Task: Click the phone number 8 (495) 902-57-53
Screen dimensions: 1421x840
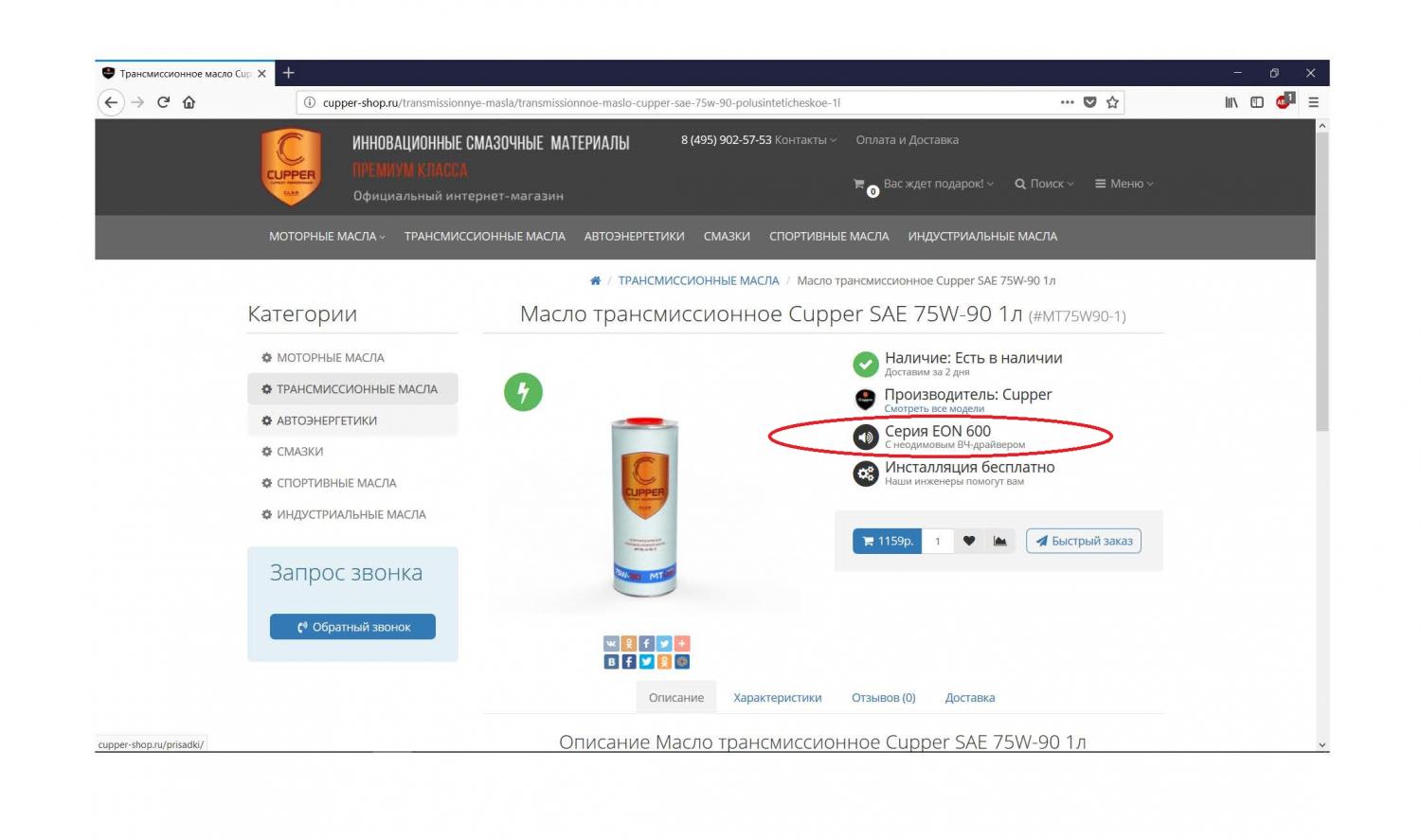Action: pyautogui.click(x=726, y=140)
